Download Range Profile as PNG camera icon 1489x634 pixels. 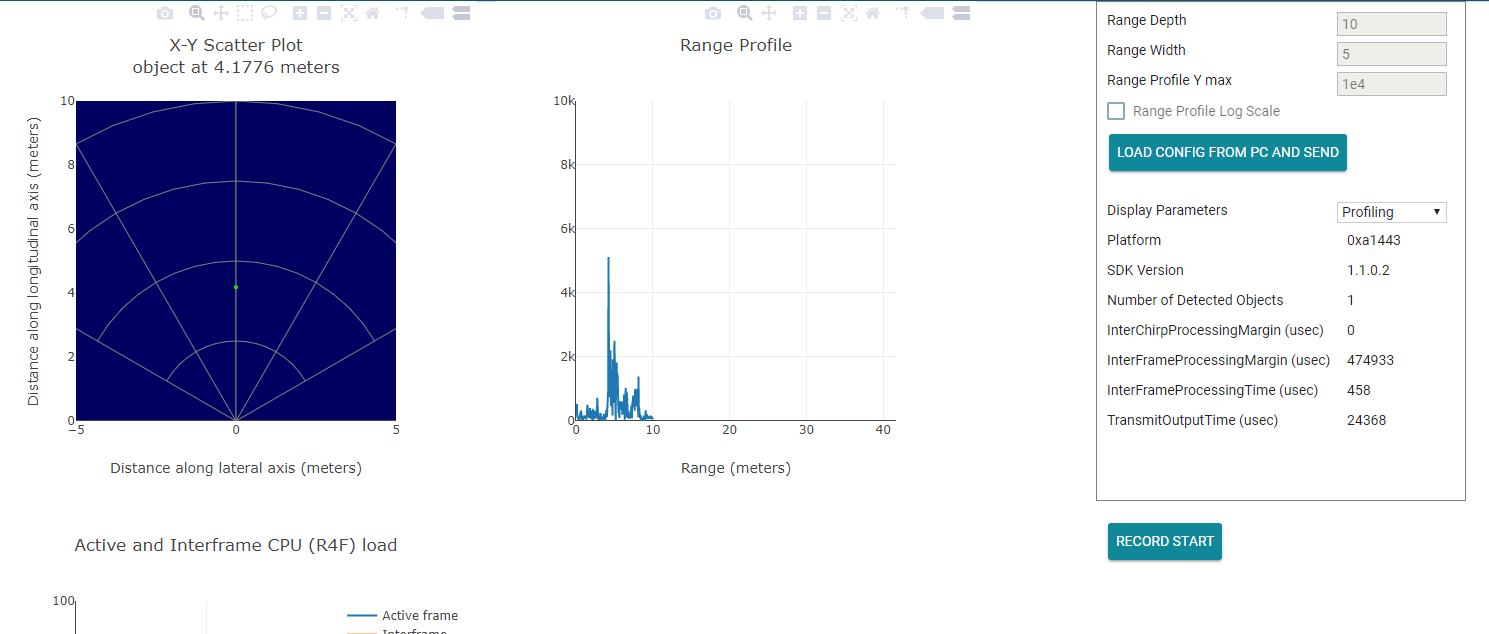coord(713,13)
